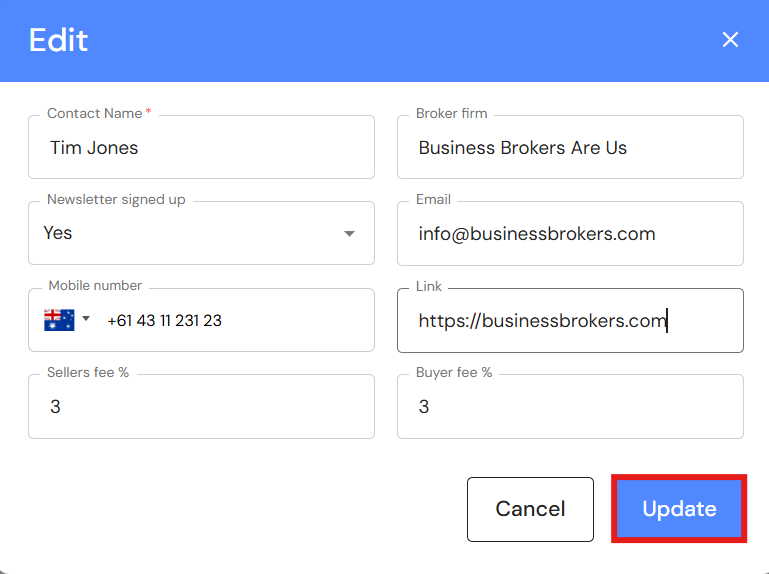
Task: Click the 'Mobile number' field label
Action: tap(94, 286)
